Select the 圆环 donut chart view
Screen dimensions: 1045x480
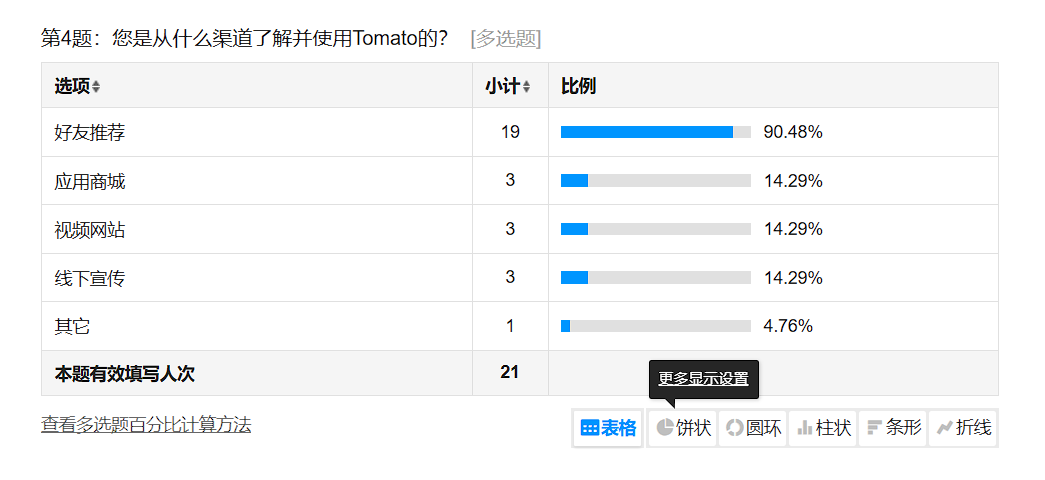(753, 428)
